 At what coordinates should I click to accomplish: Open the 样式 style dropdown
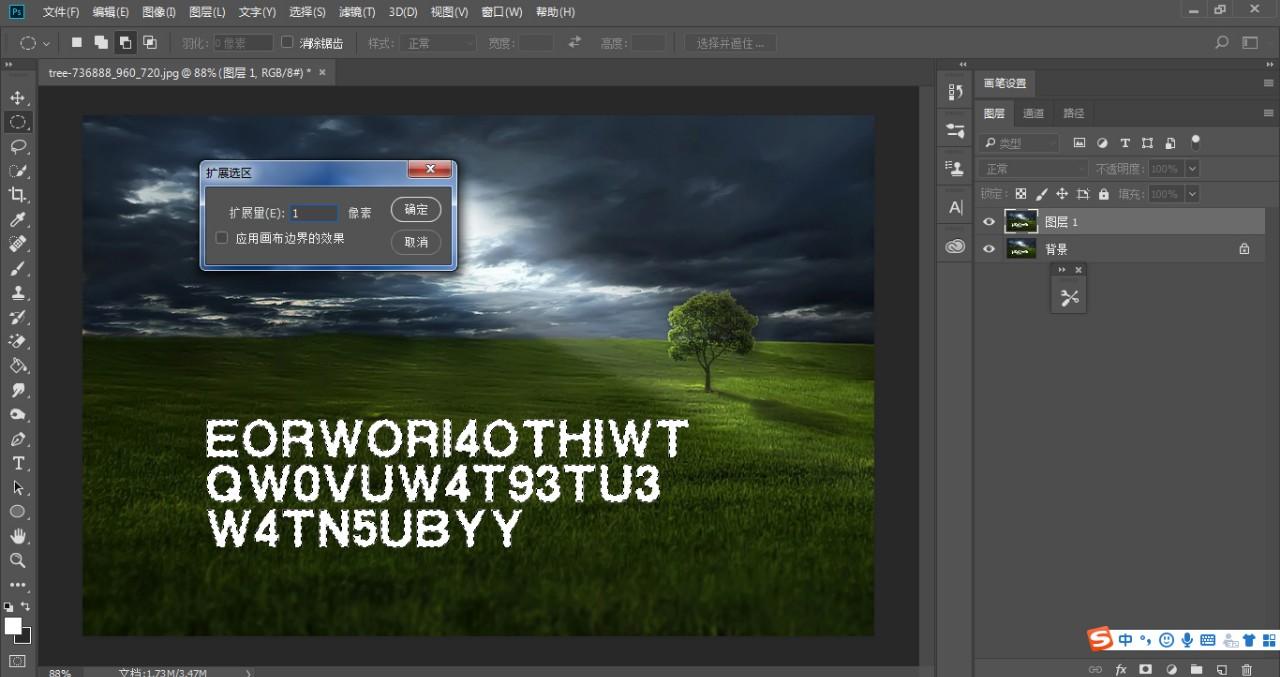point(437,43)
